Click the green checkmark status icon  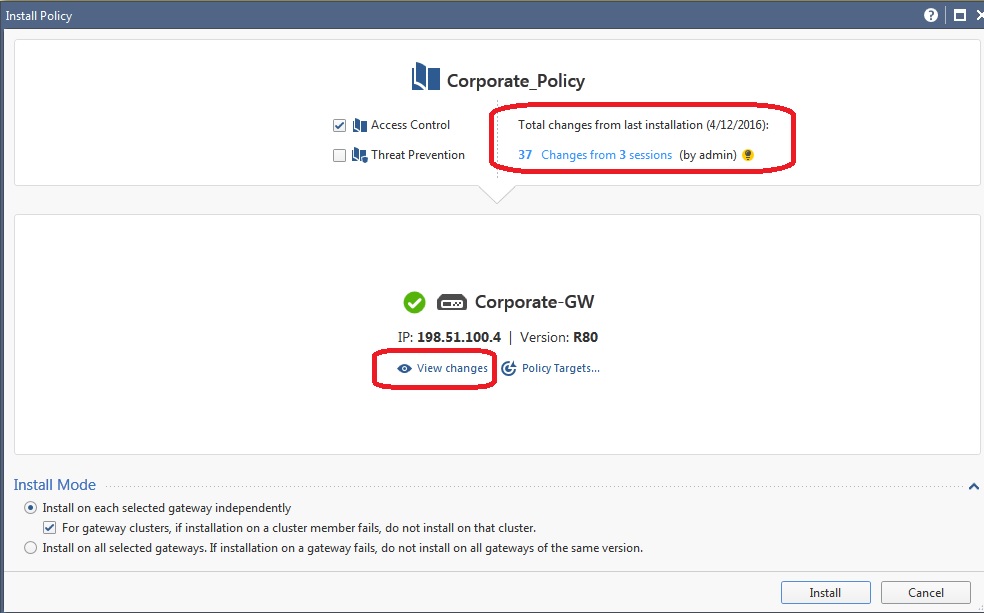(414, 302)
